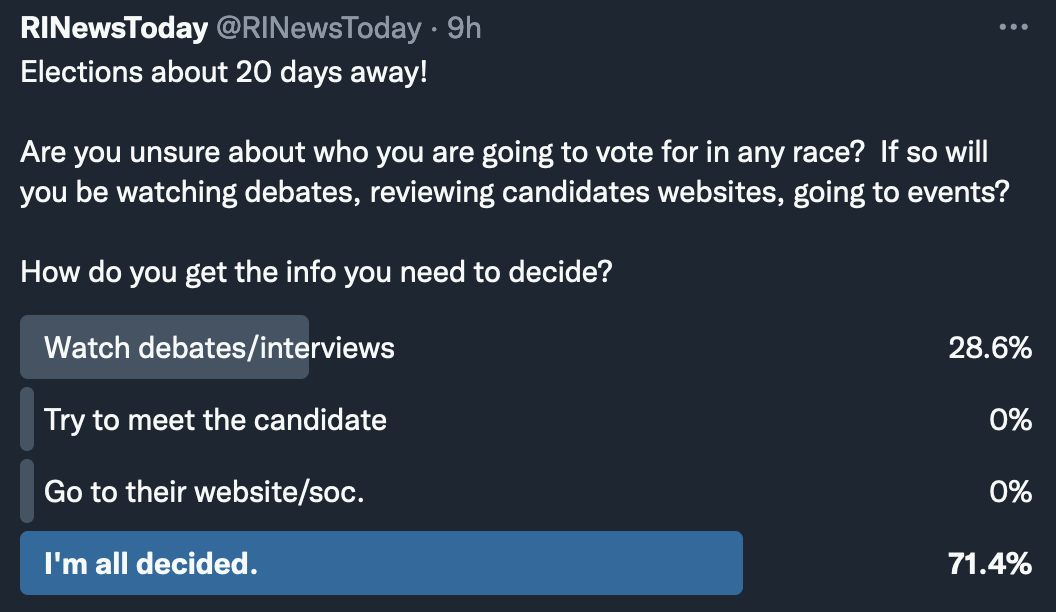Select the "I'm all decided." poll option
1056x612 pixels.
tap(151, 564)
